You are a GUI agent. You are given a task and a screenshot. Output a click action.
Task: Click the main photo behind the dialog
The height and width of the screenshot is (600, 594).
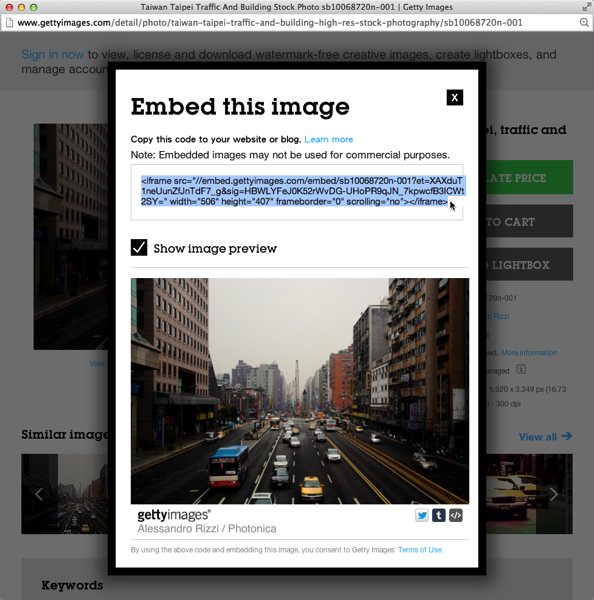(70, 236)
